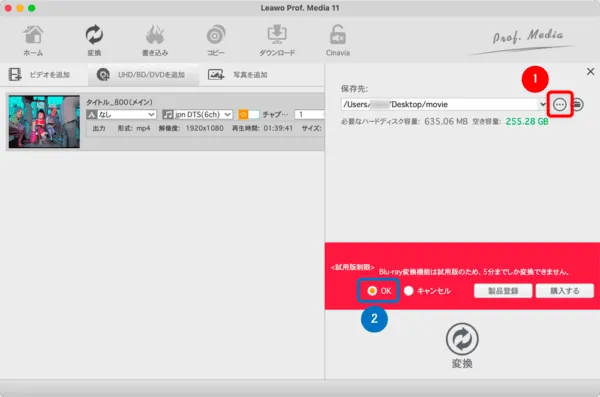The image size is (600, 397).
Task: Click the resolution 1920x1080 value
Action: point(204,128)
